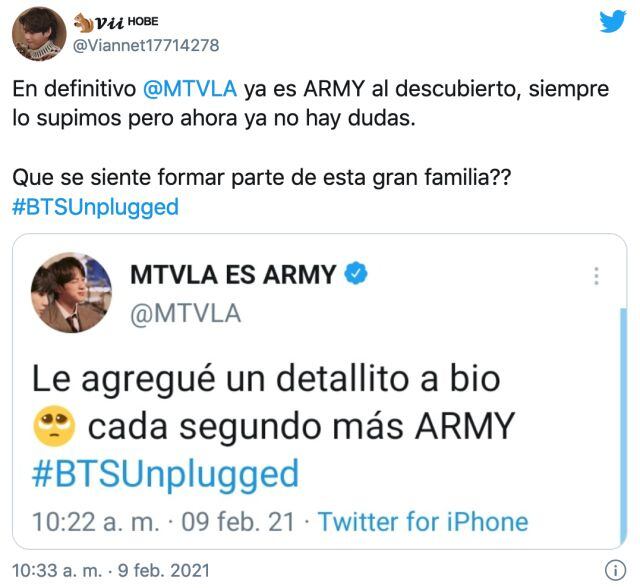Click the pleading-eyes emoji in quoted tweet
Screen dimensions: 640x588
tap(54, 426)
